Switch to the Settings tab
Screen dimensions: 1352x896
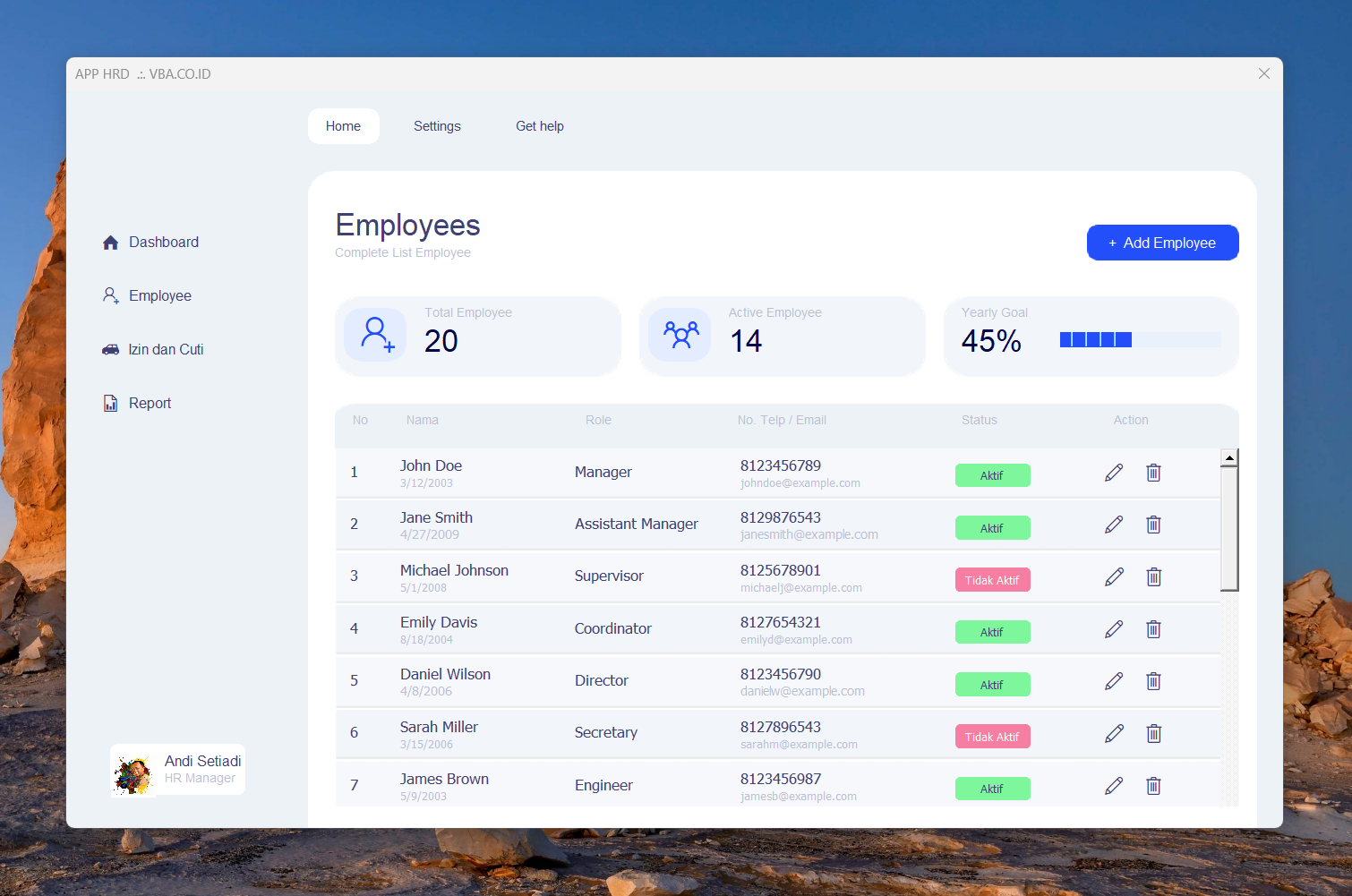coord(437,126)
